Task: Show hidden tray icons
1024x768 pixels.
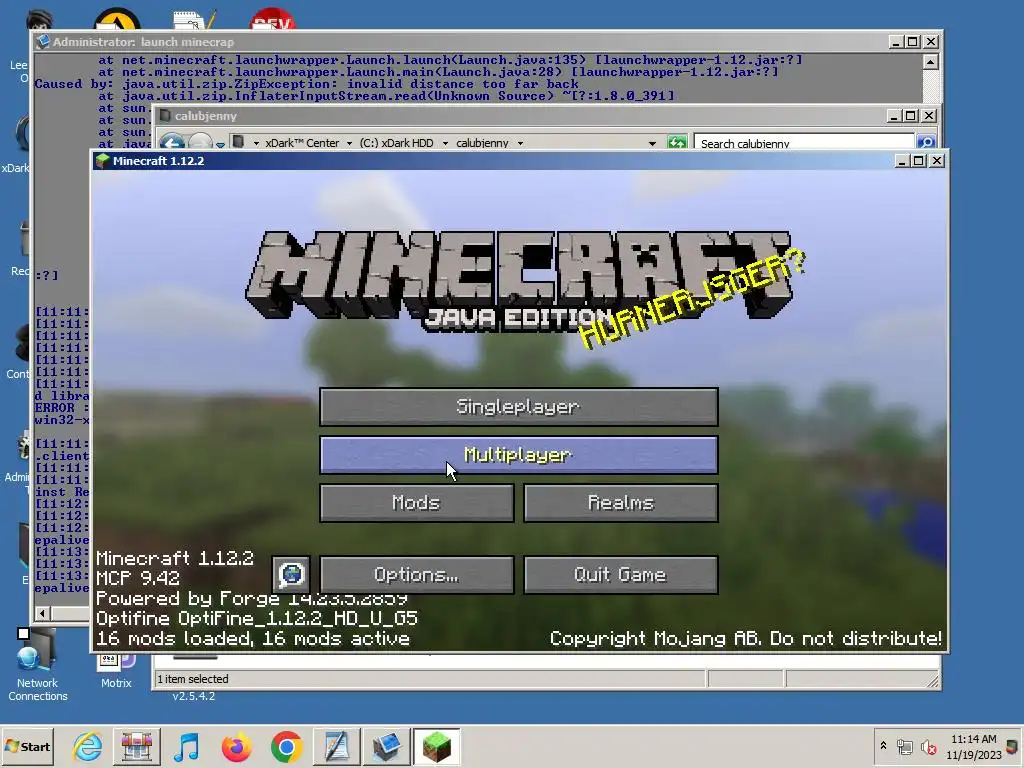Action: pos(884,746)
